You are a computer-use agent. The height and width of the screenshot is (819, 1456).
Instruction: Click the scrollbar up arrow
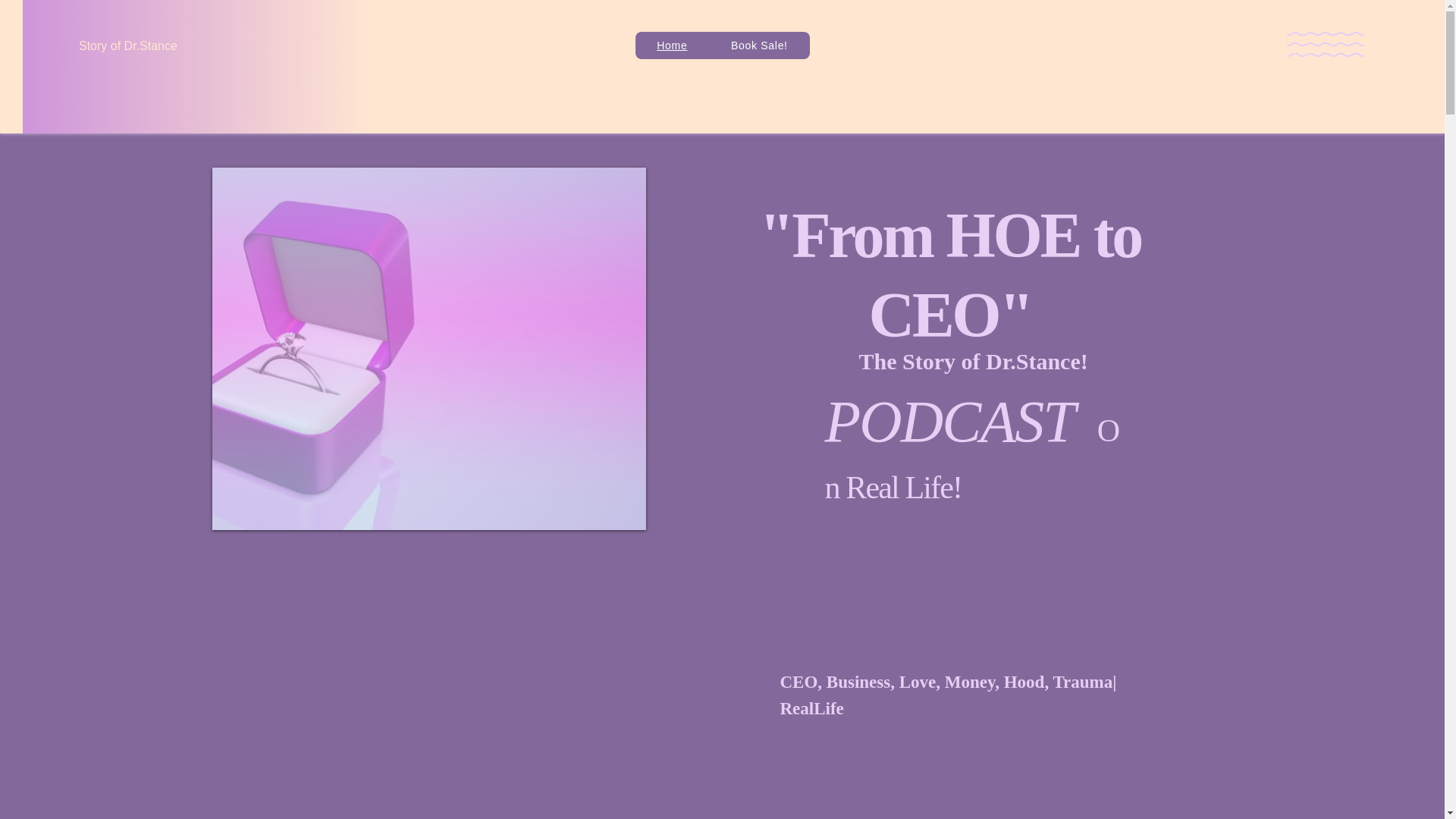click(1450, 6)
